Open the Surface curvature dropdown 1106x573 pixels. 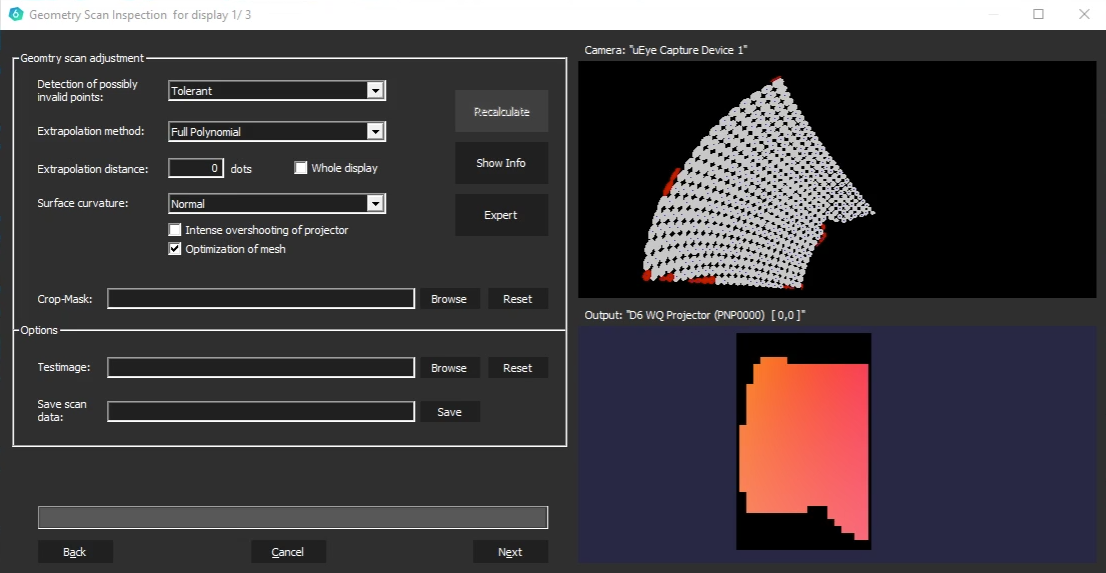375,204
